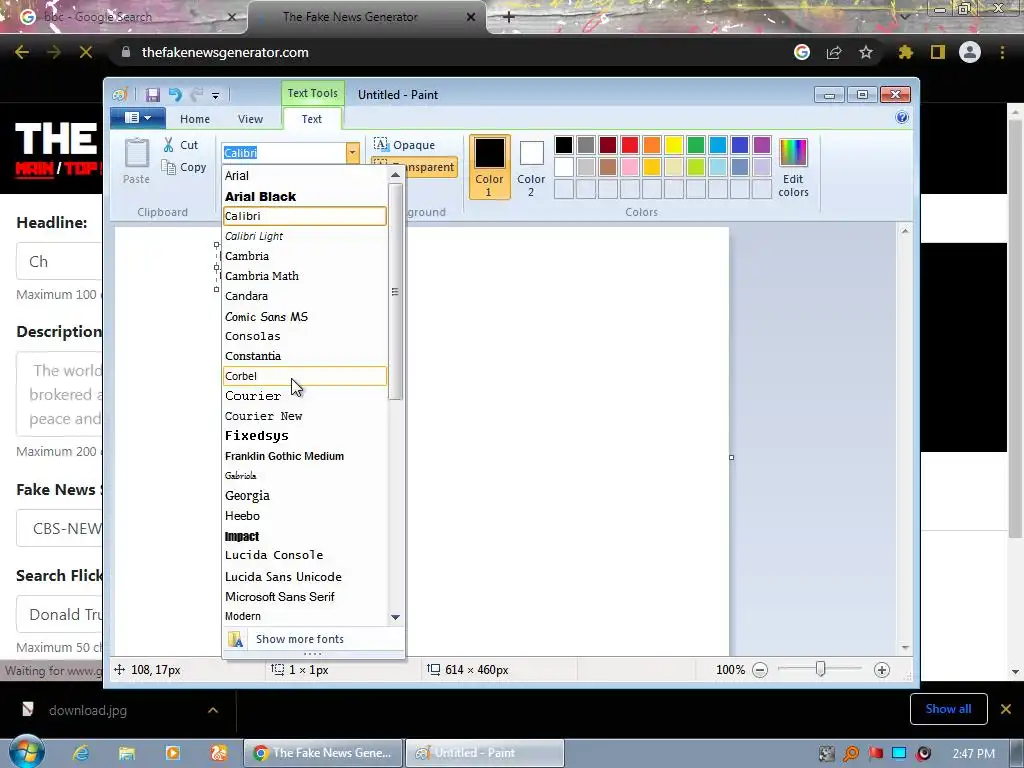Viewport: 1024px width, 768px height.
Task: Click the Undo arrow in Paint's title bar
Action: [x=175, y=95]
